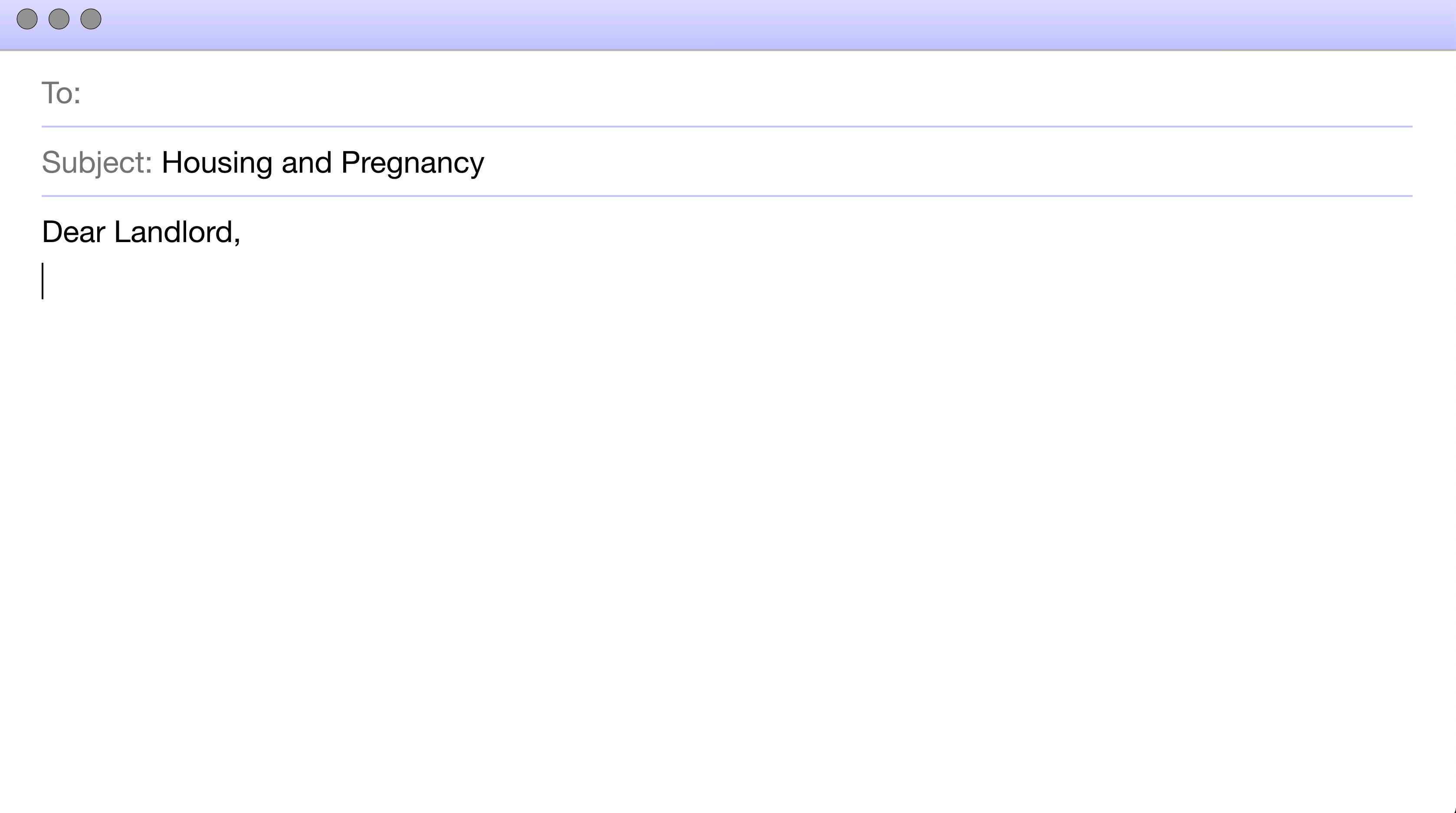Place cursor on the empty second body line

727,281
